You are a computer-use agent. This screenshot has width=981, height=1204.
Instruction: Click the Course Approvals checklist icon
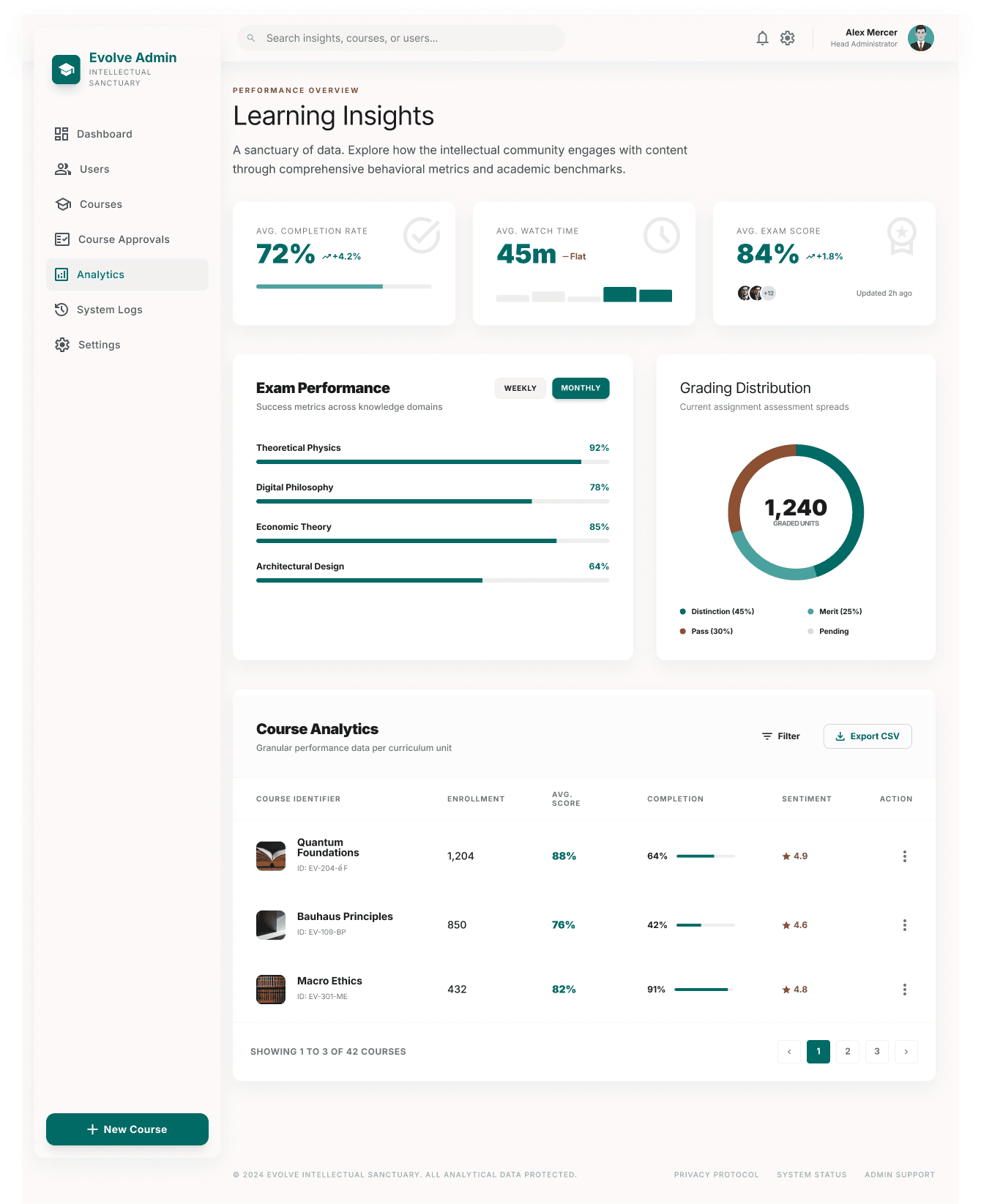pos(62,239)
